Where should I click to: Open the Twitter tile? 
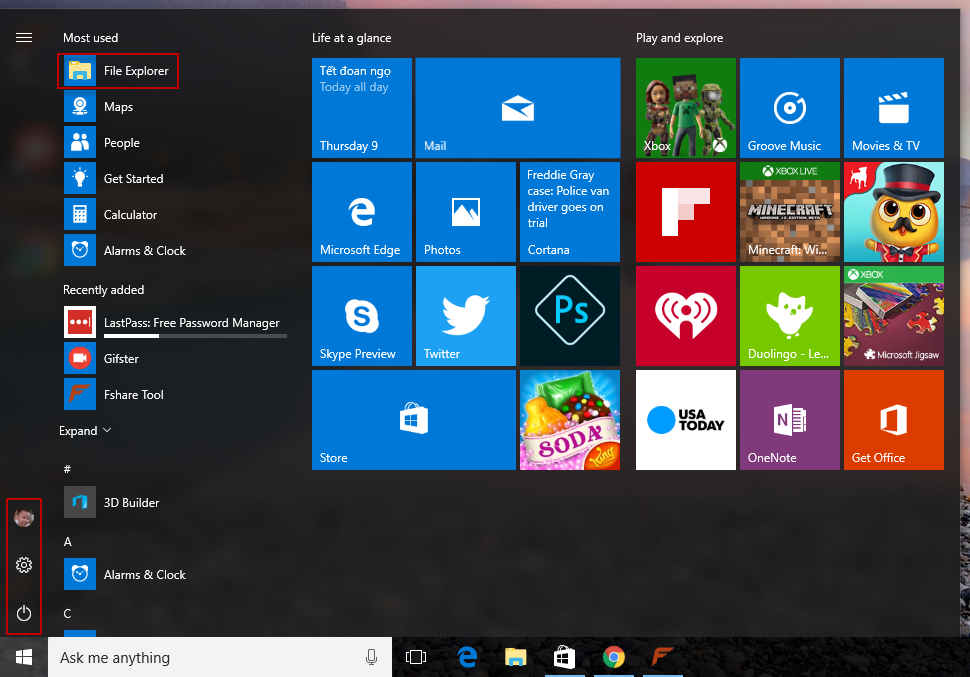[466, 316]
